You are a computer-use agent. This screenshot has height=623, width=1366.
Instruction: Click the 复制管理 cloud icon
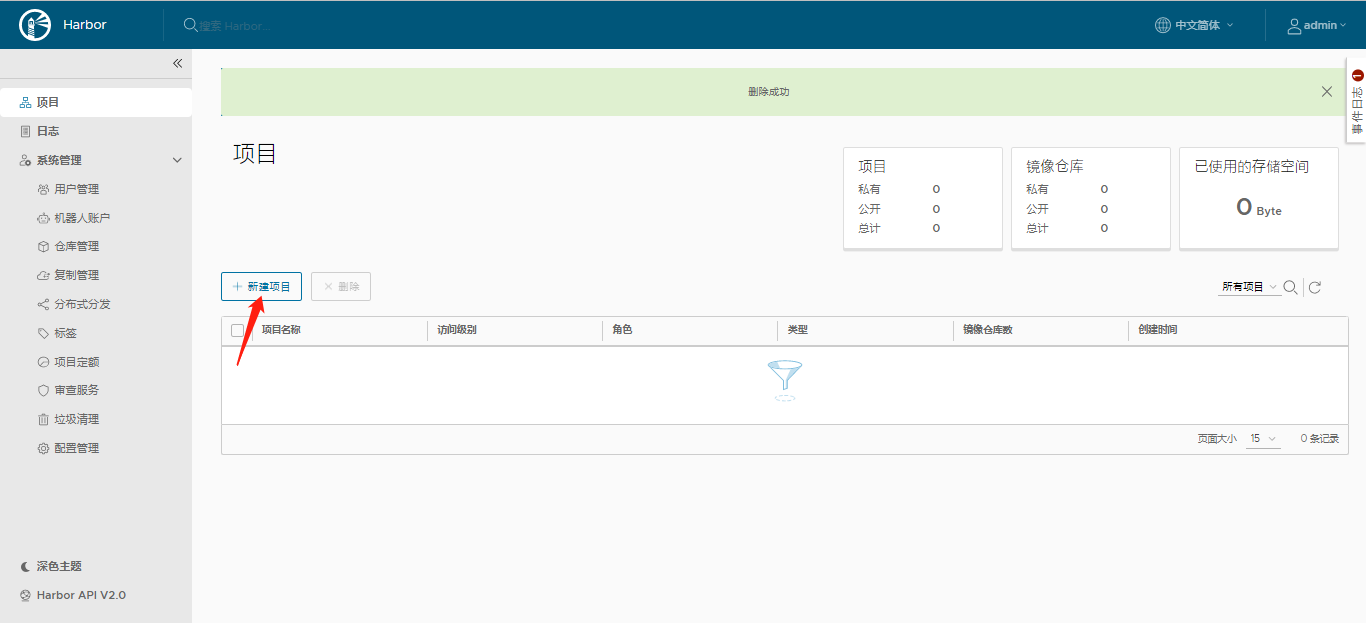tap(43, 275)
